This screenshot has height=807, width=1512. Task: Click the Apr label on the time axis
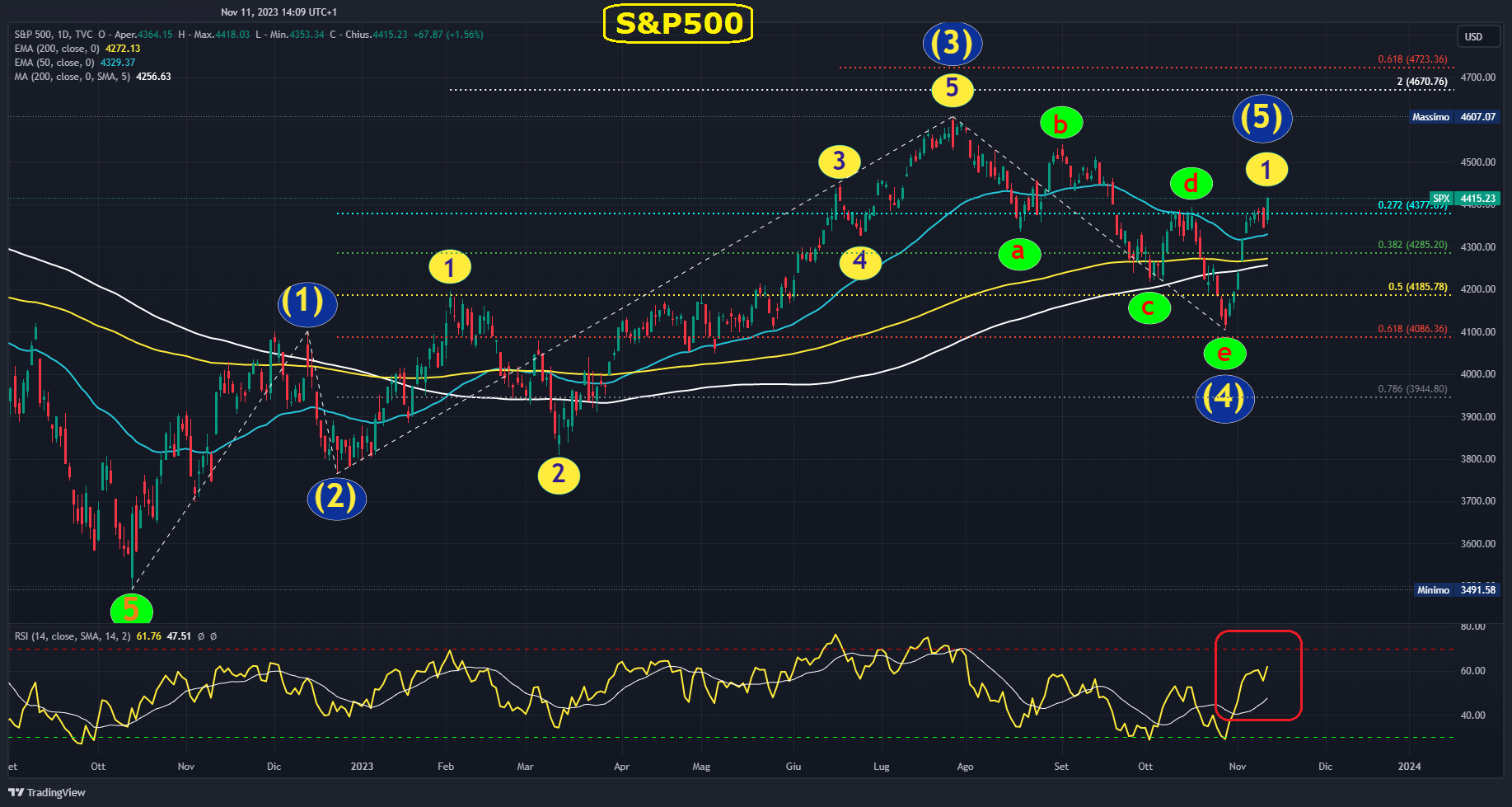tap(622, 767)
